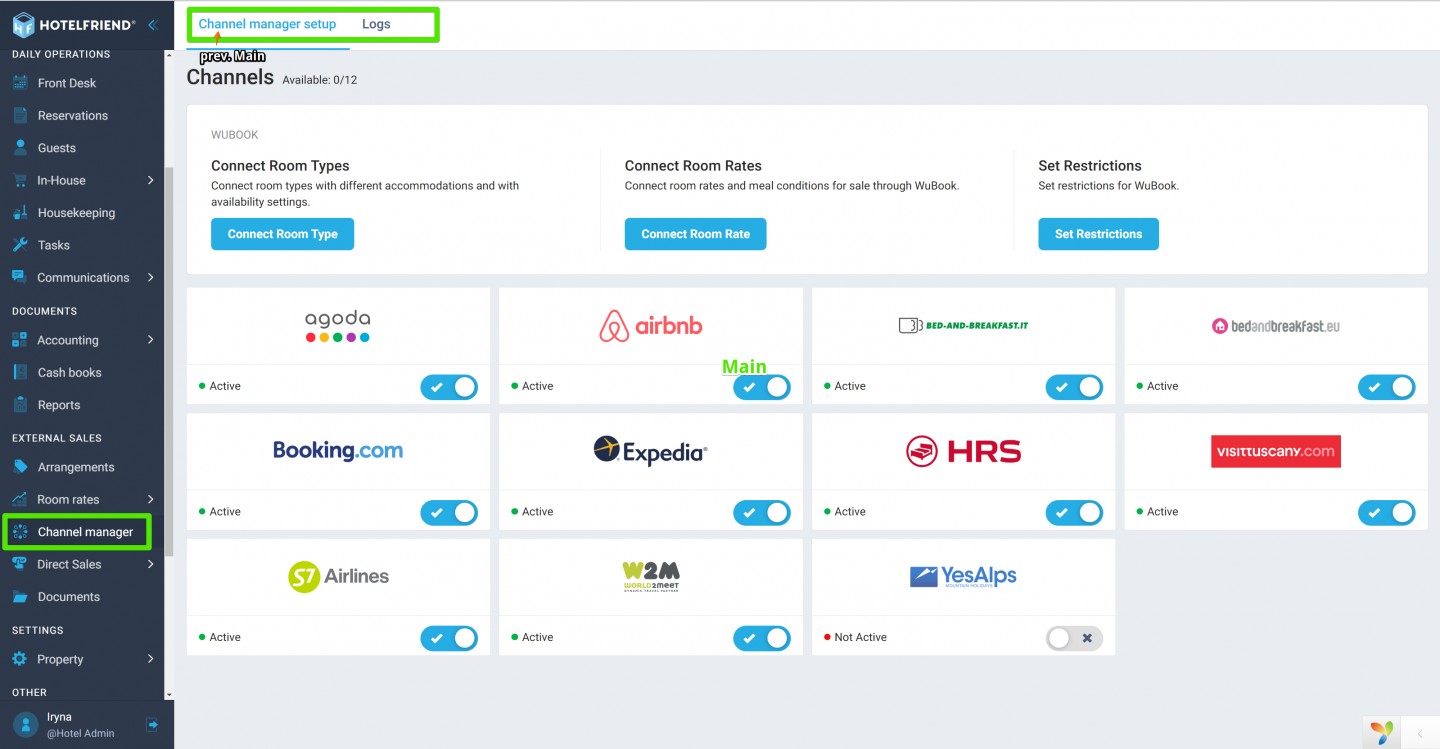This screenshot has height=749, width=1440.
Task: Click the Connect Room Rate button
Action: point(695,234)
